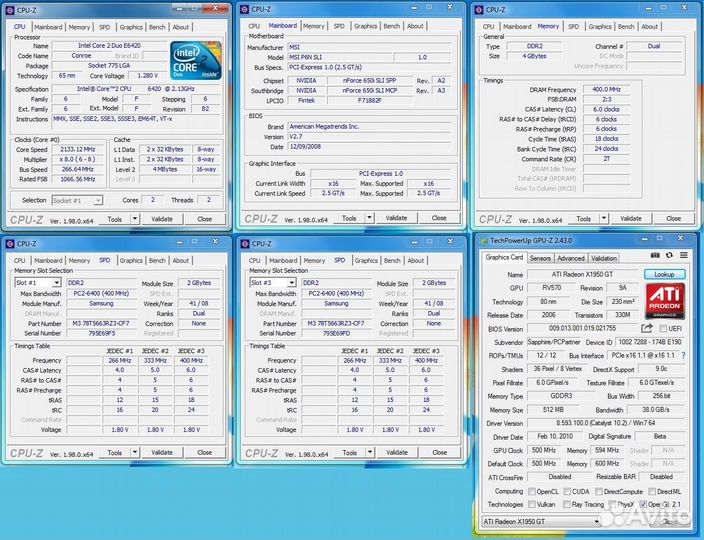
Task: Click the GPU-Z title bar app icon
Action: [x=484, y=241]
